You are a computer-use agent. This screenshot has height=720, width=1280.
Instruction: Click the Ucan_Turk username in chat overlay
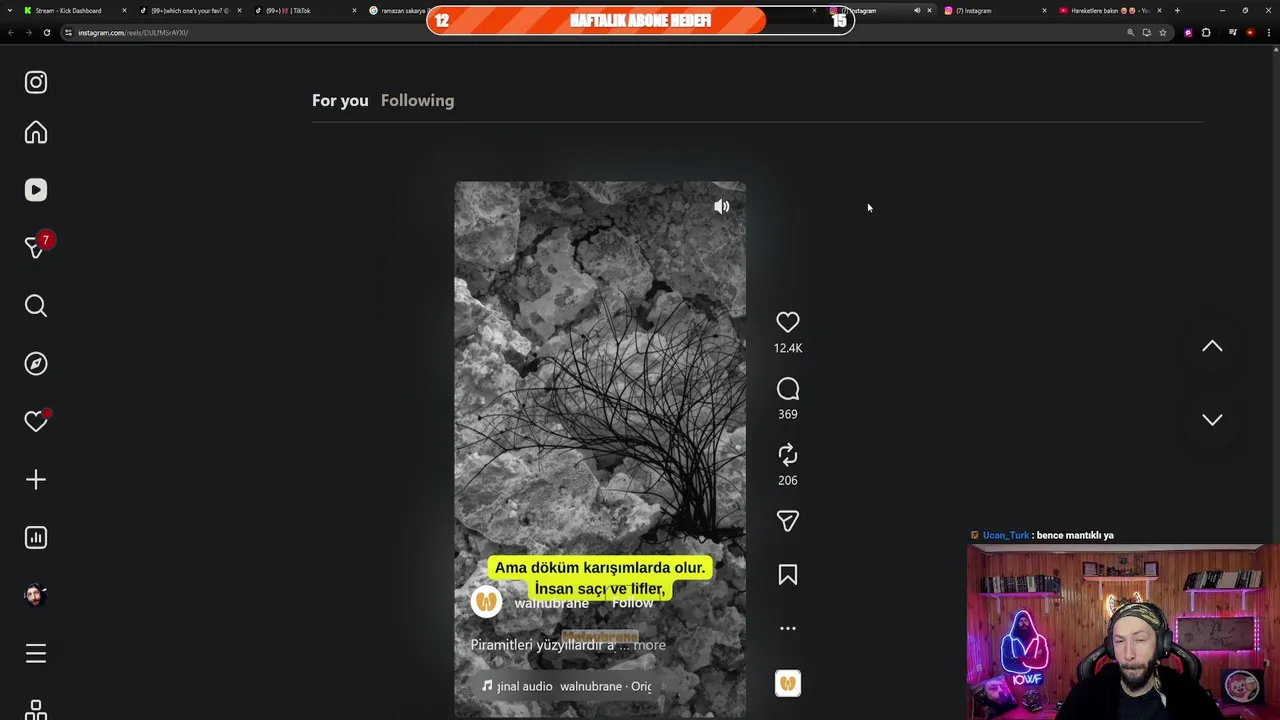click(1006, 535)
